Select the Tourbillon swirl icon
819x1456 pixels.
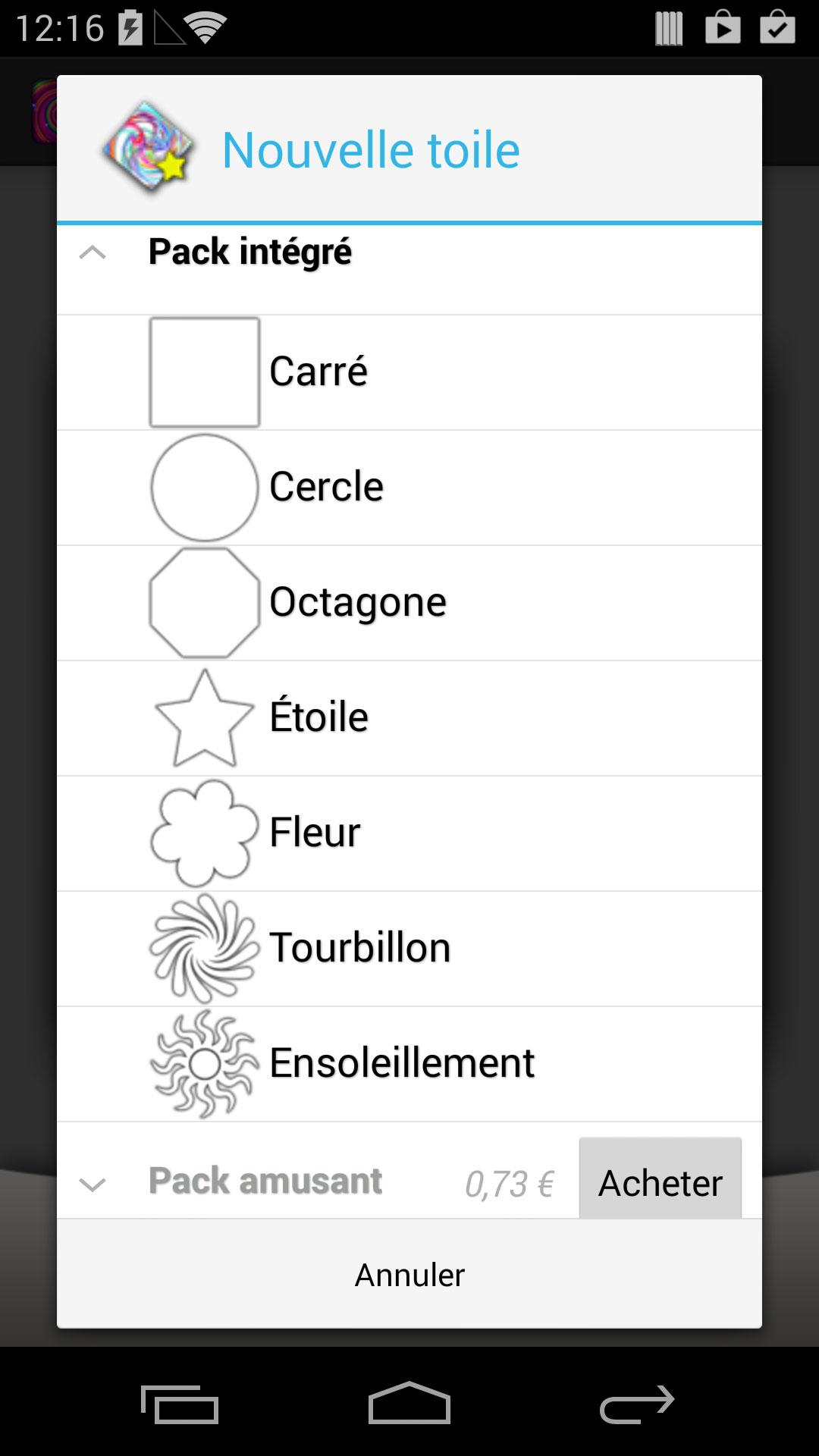click(x=205, y=949)
